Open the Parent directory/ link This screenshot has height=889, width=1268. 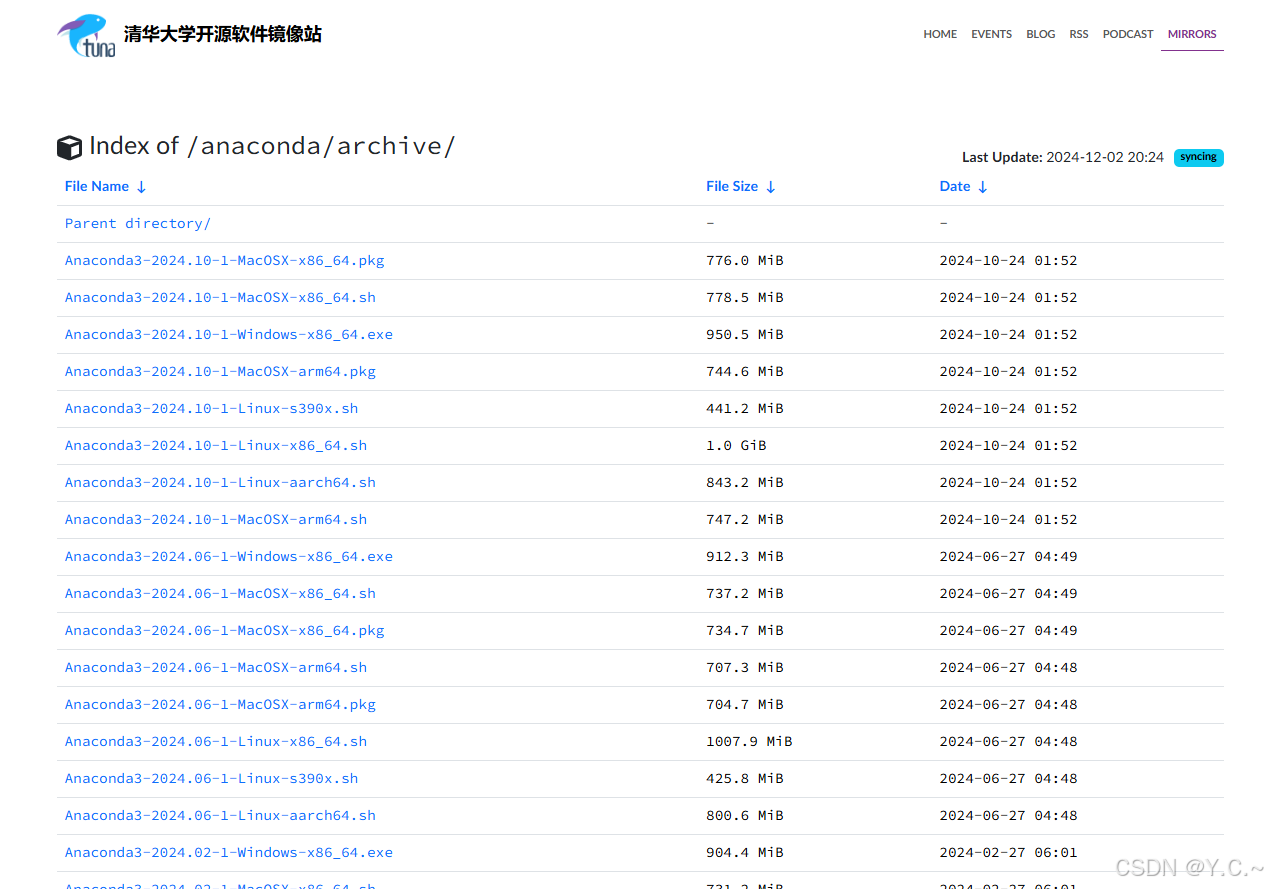(138, 223)
